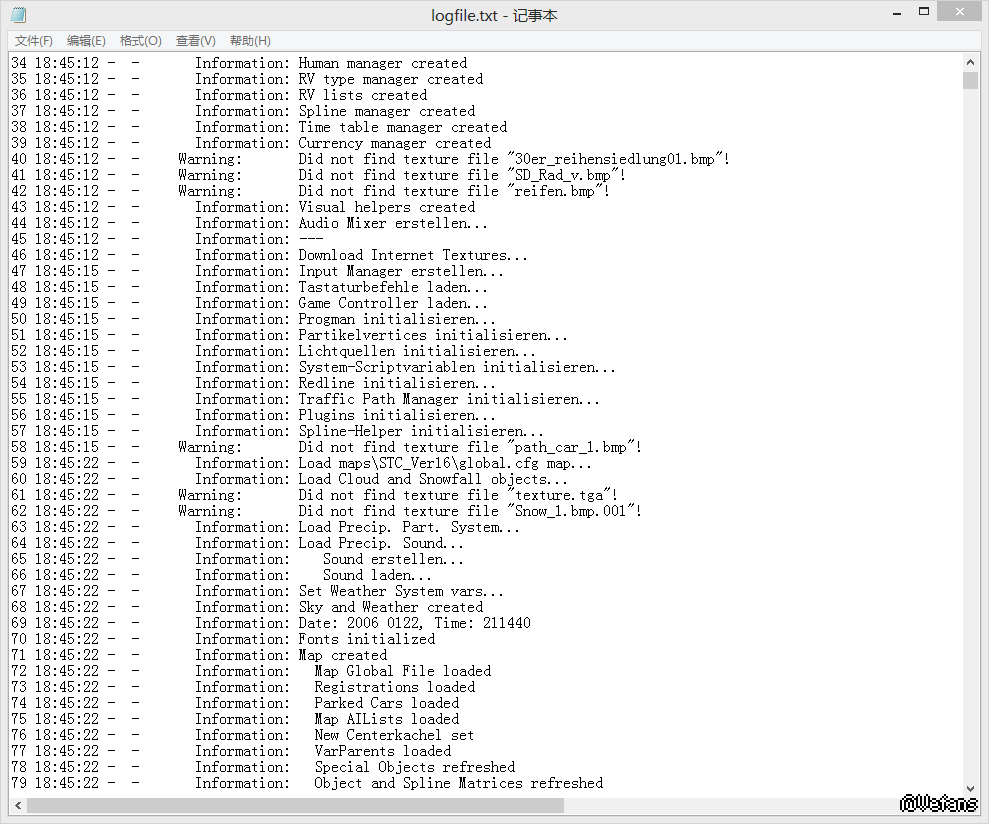Open the 格式(O) menu

point(140,41)
